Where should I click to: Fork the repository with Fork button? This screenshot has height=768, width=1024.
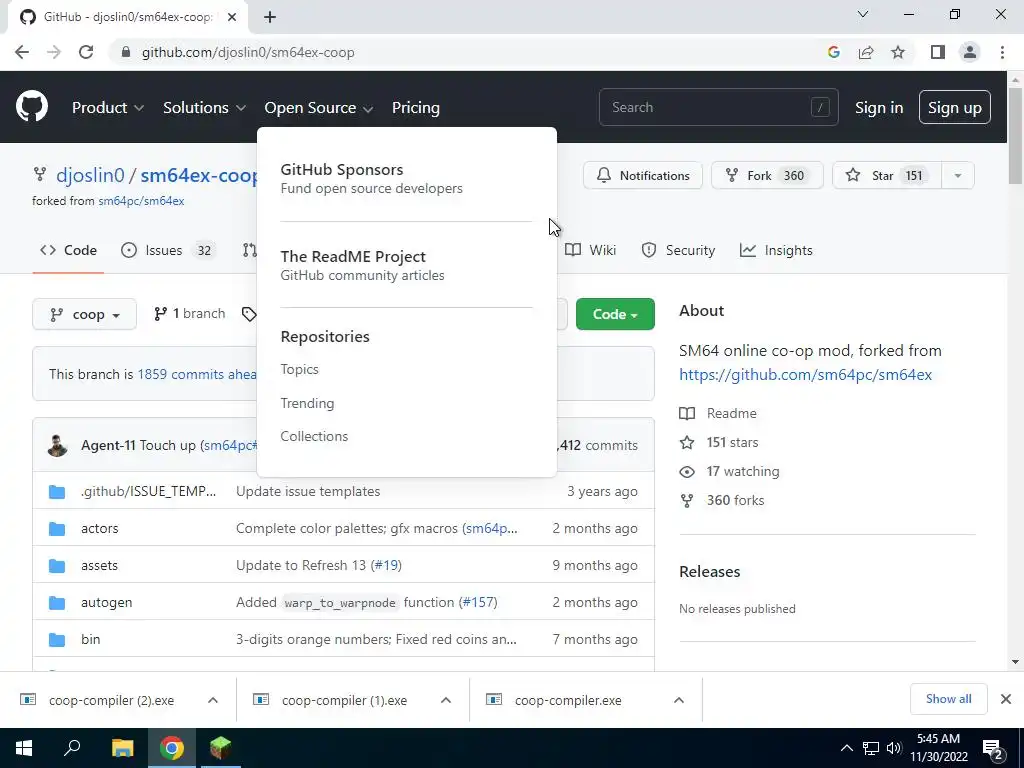[x=767, y=176]
